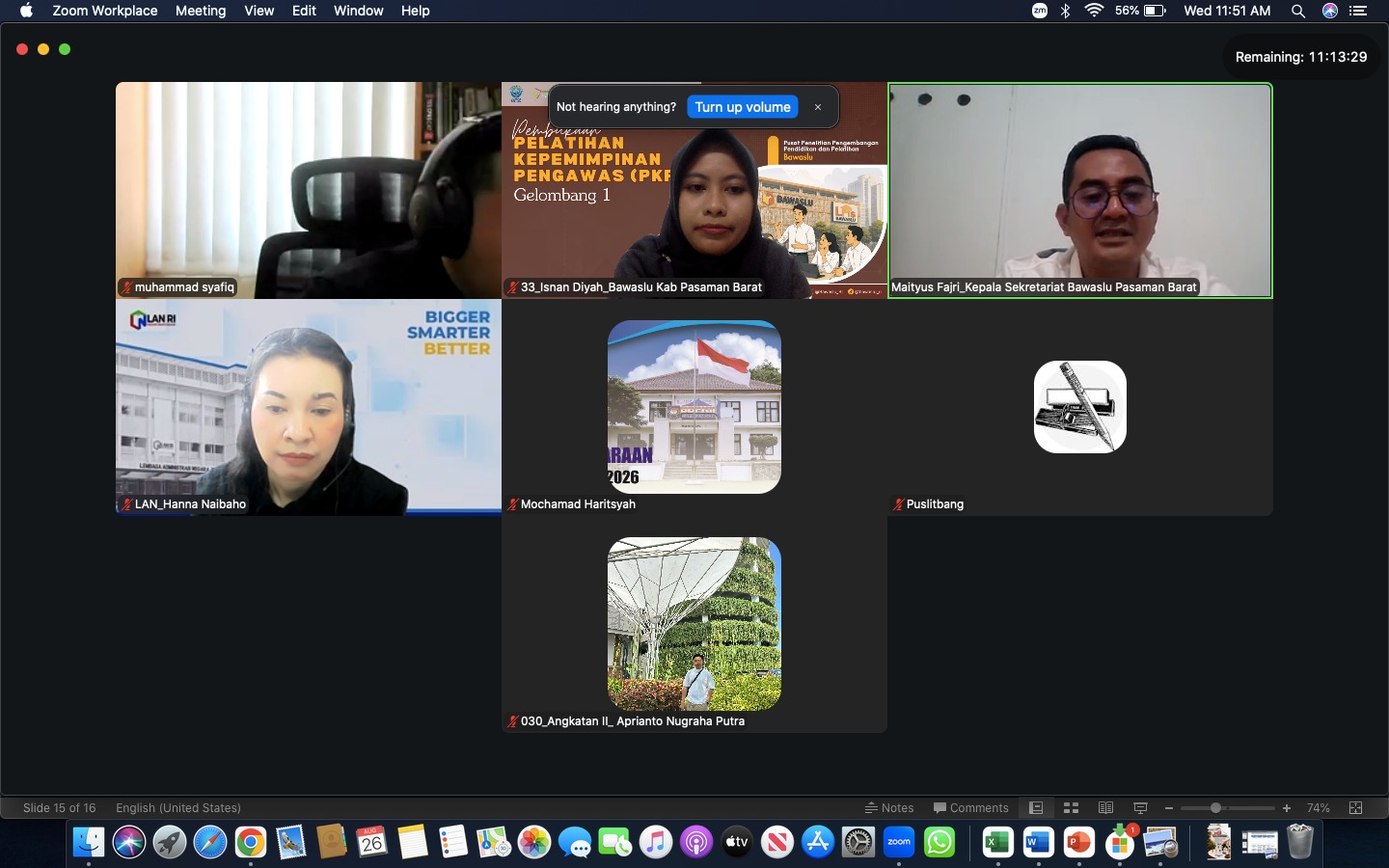Open Reminders in the Dock
The height and width of the screenshot is (868, 1389).
[x=453, y=842]
